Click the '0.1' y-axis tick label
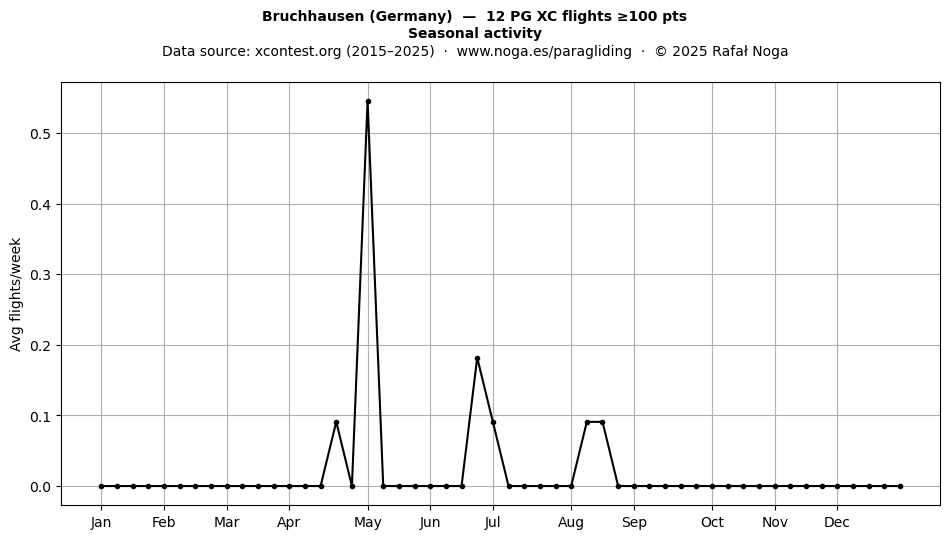 [x=41, y=416]
